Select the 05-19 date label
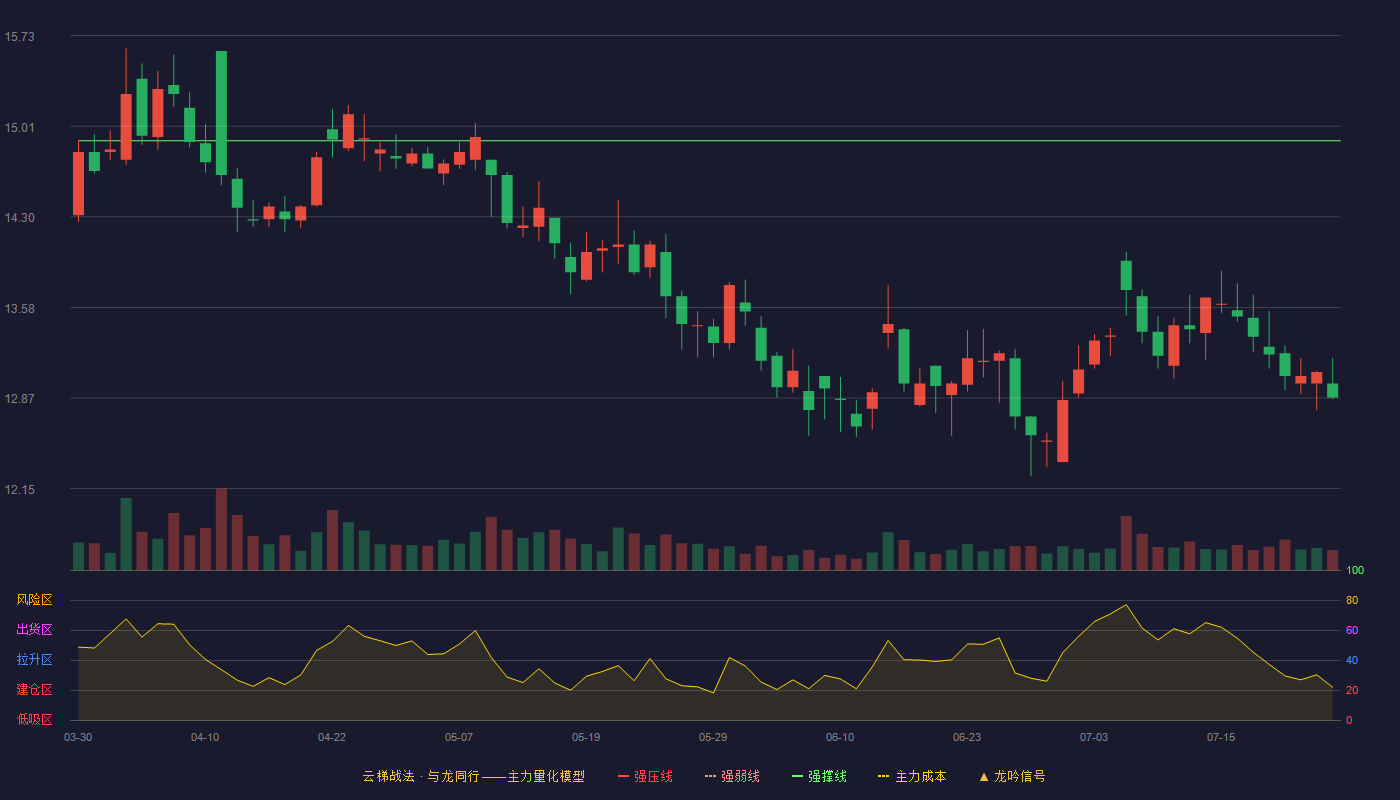This screenshot has height=800, width=1400. (x=586, y=737)
